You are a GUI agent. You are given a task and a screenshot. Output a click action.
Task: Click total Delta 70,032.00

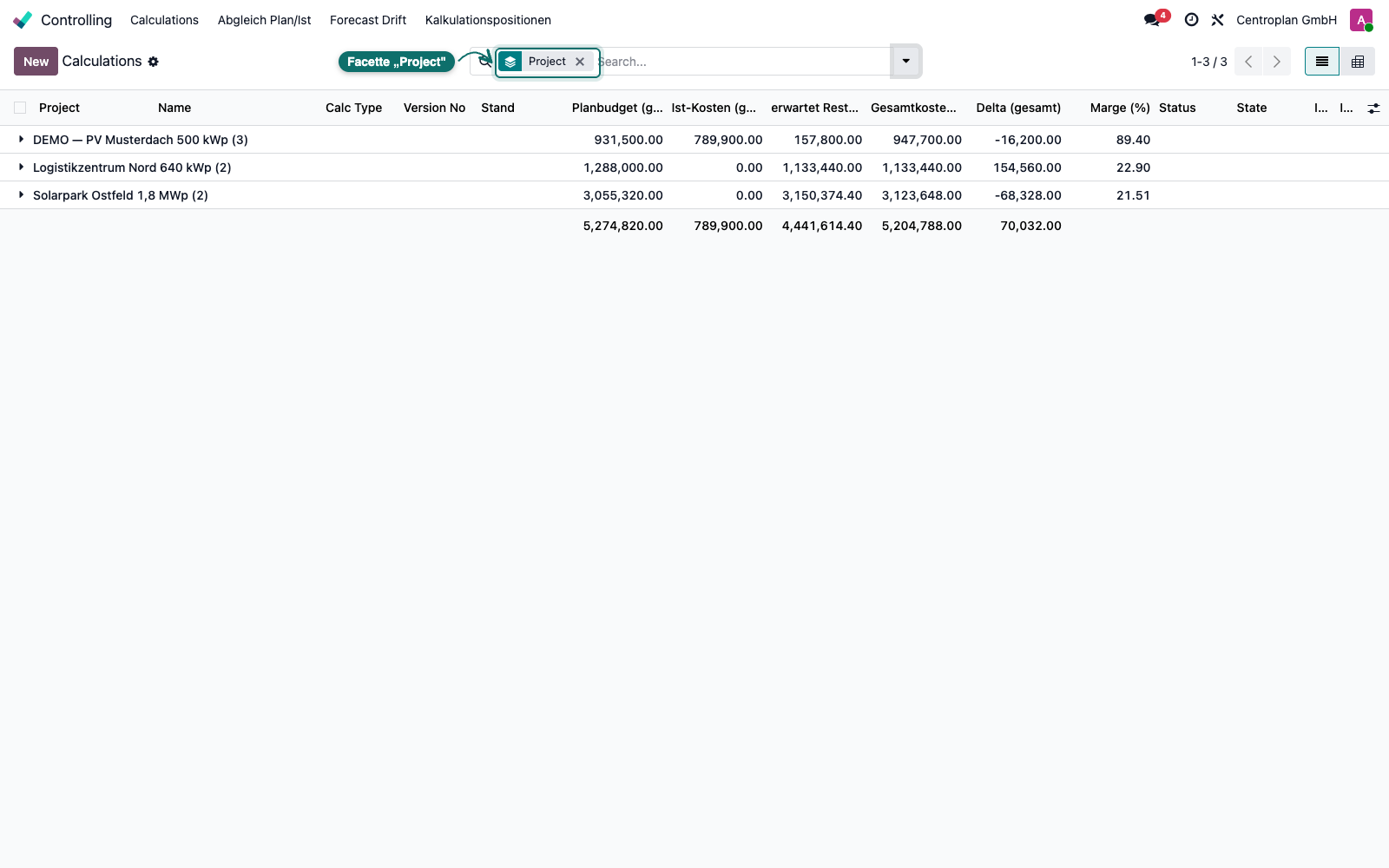click(1030, 226)
